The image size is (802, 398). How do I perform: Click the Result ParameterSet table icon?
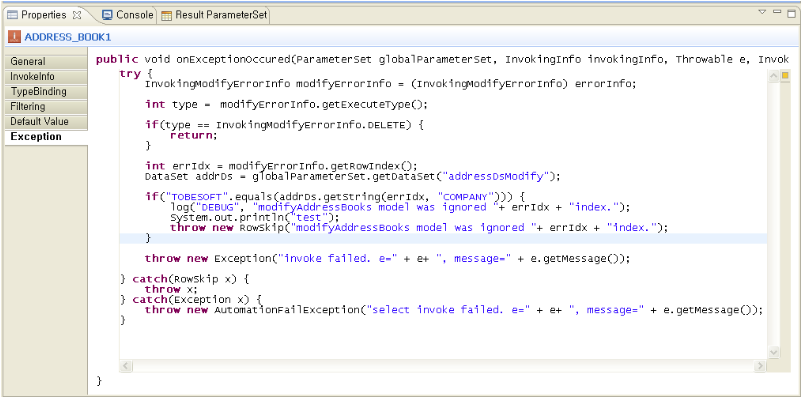click(x=166, y=15)
